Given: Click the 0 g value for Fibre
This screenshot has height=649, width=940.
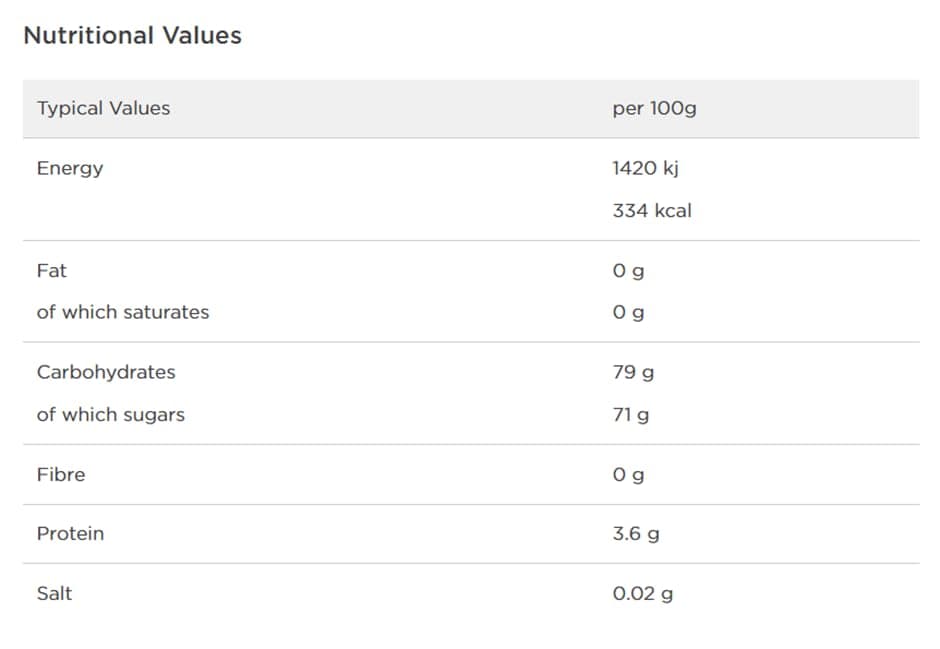Looking at the screenshot, I should coord(628,474).
